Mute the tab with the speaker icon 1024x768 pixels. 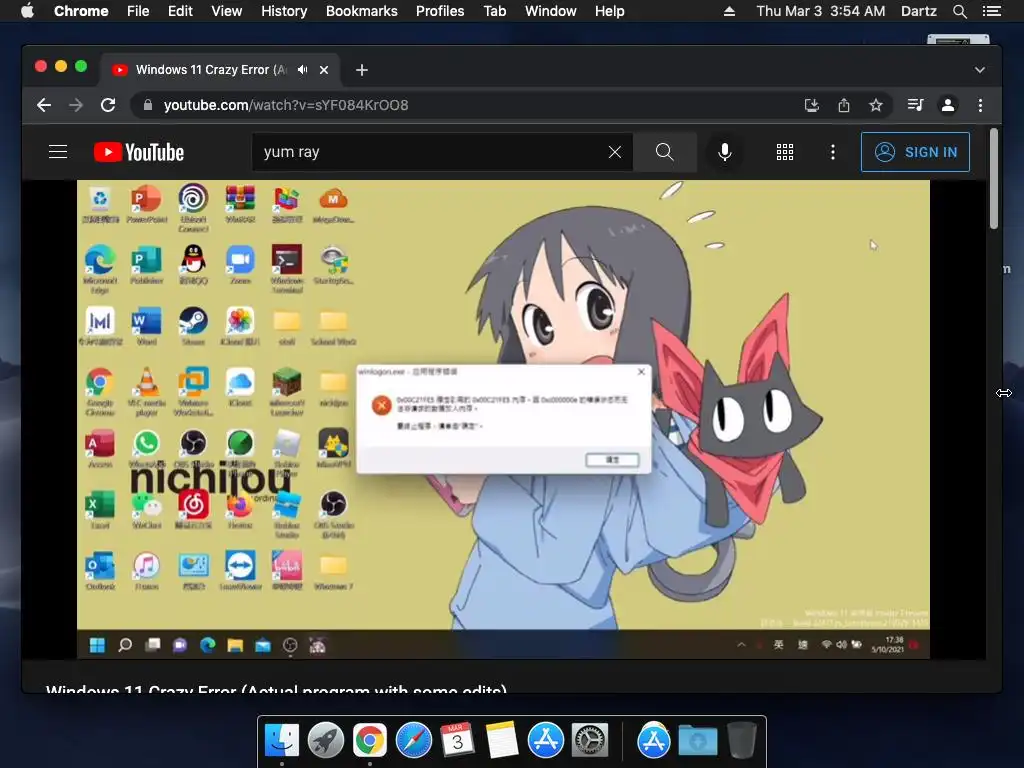[x=302, y=70]
